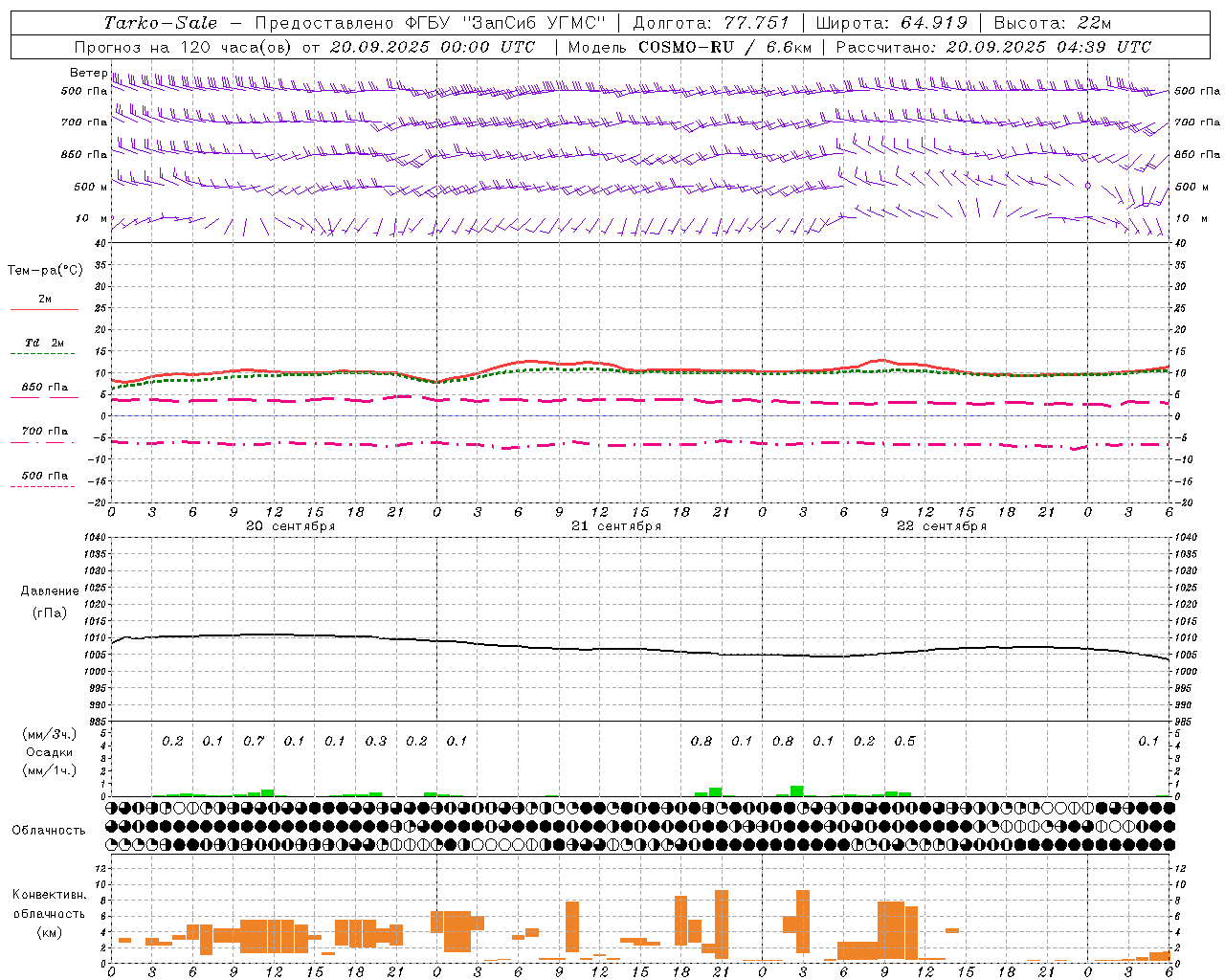The image size is (1225, 980).
Task: Click the date label 22 сентября
Action: 942,526
